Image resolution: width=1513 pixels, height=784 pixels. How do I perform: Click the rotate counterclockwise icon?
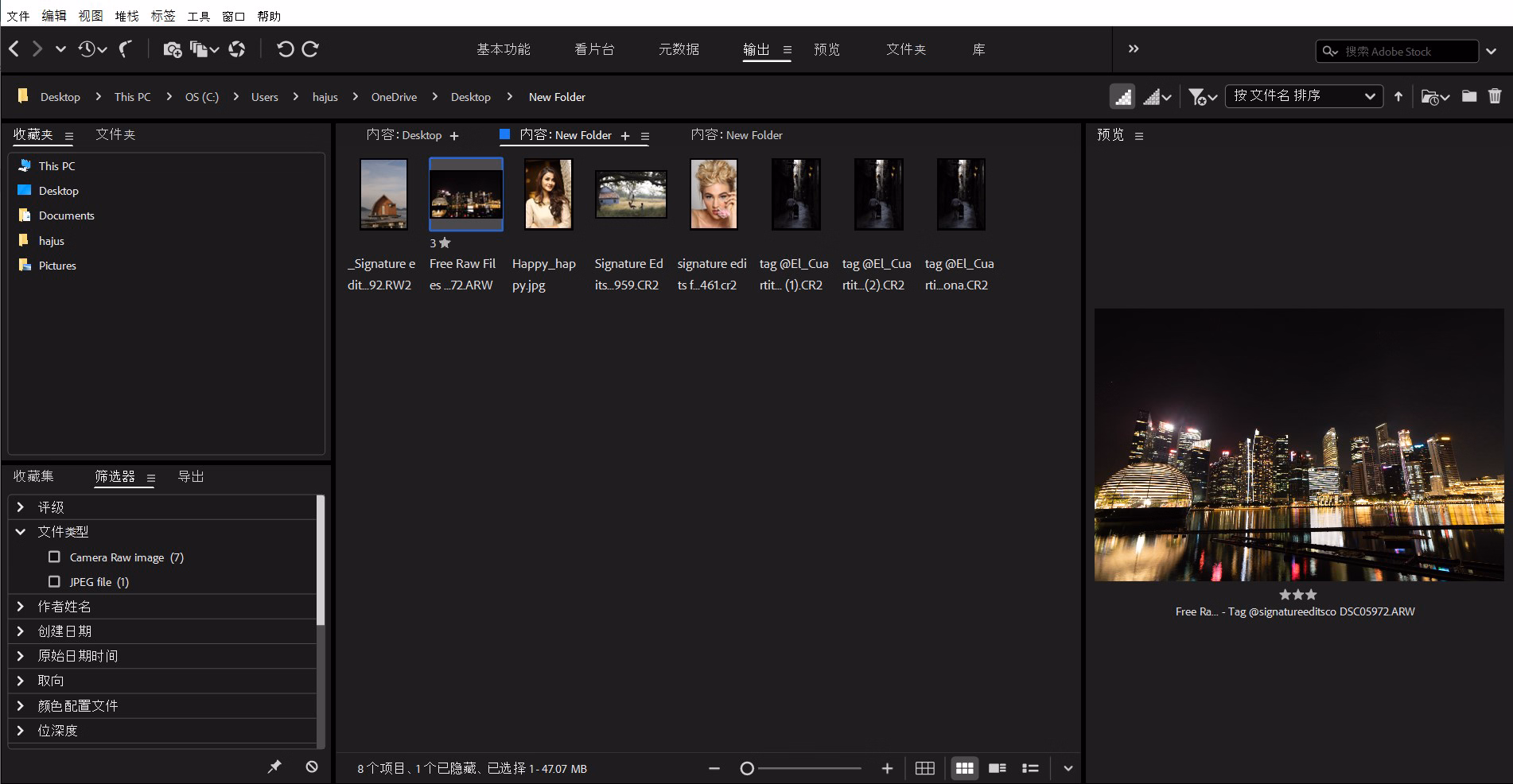pyautogui.click(x=285, y=49)
